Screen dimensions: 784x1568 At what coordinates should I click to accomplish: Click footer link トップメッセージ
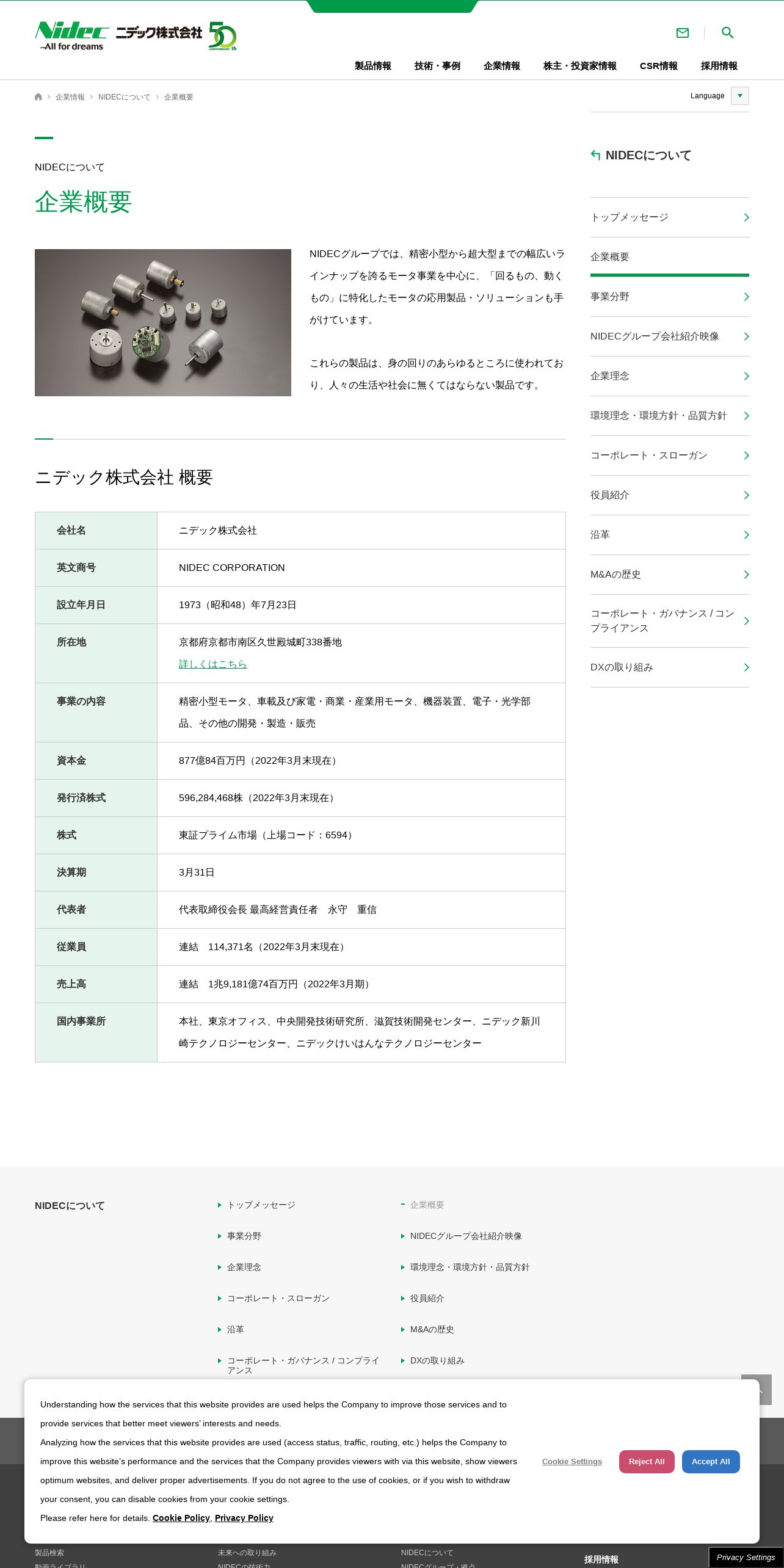261,1205
